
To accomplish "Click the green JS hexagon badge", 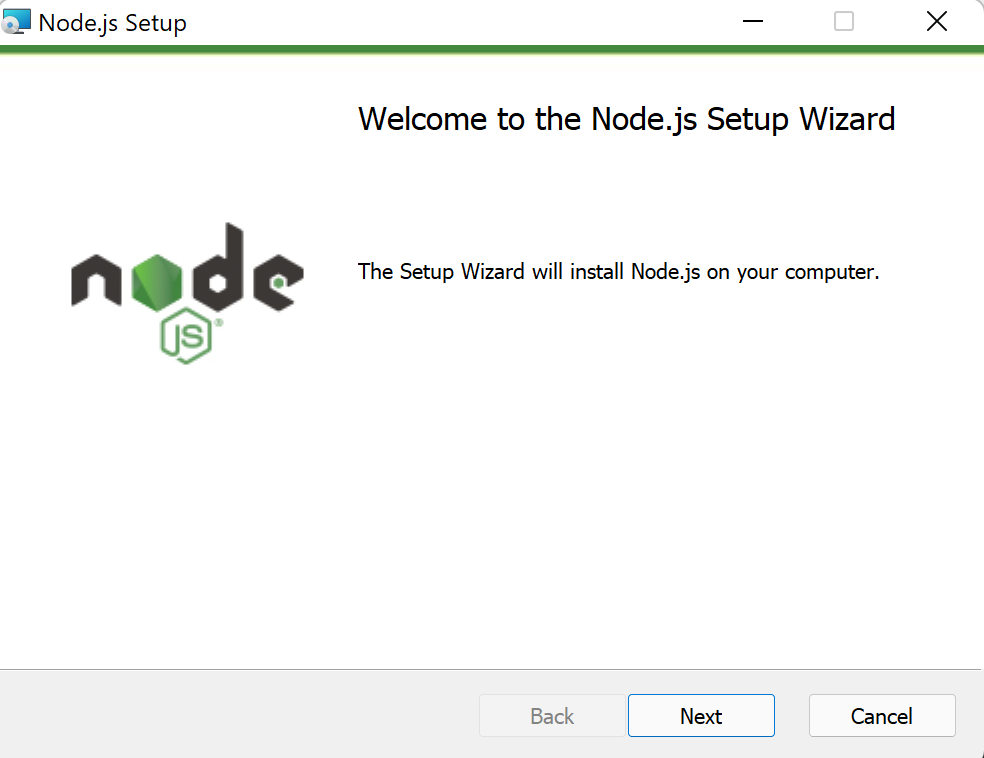I will point(186,339).
